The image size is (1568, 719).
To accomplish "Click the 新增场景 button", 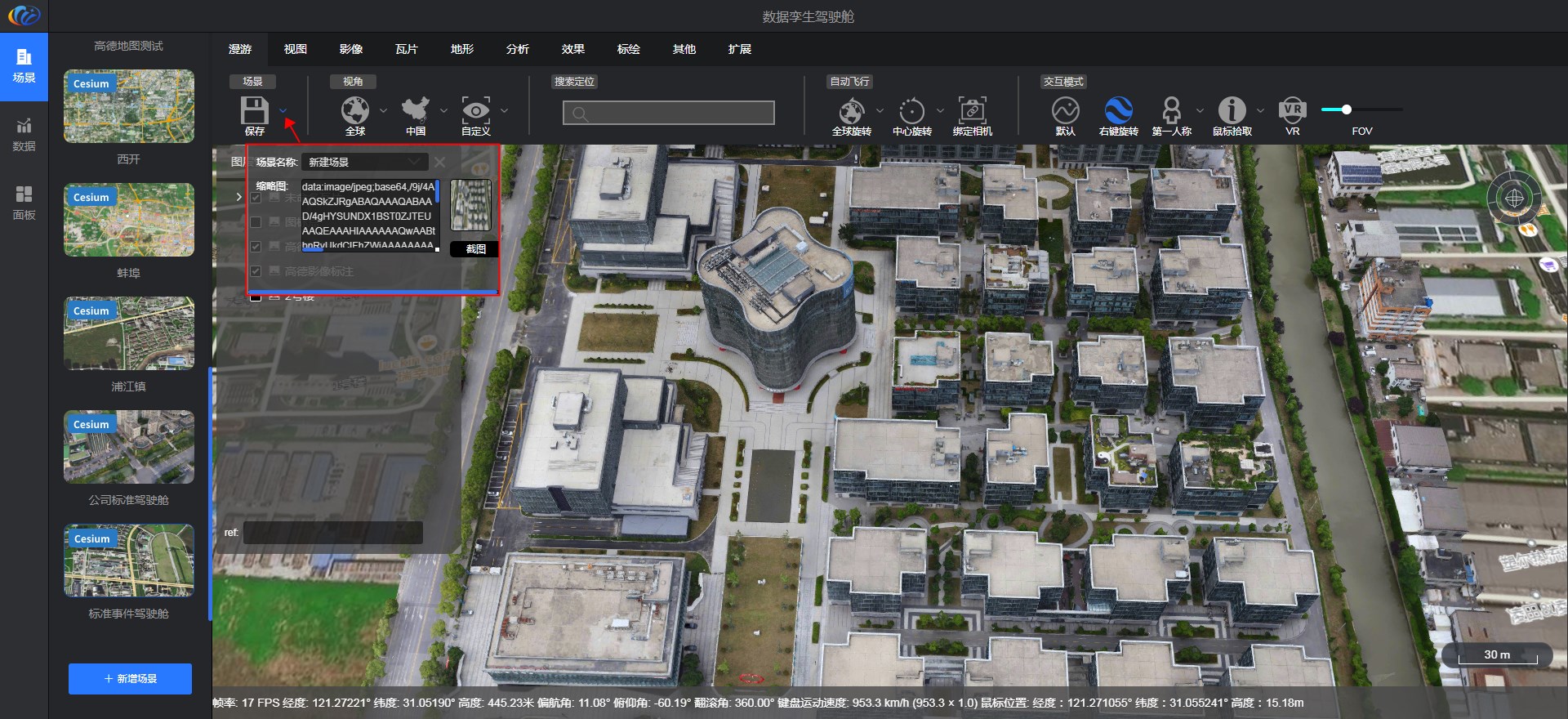I will click(130, 679).
